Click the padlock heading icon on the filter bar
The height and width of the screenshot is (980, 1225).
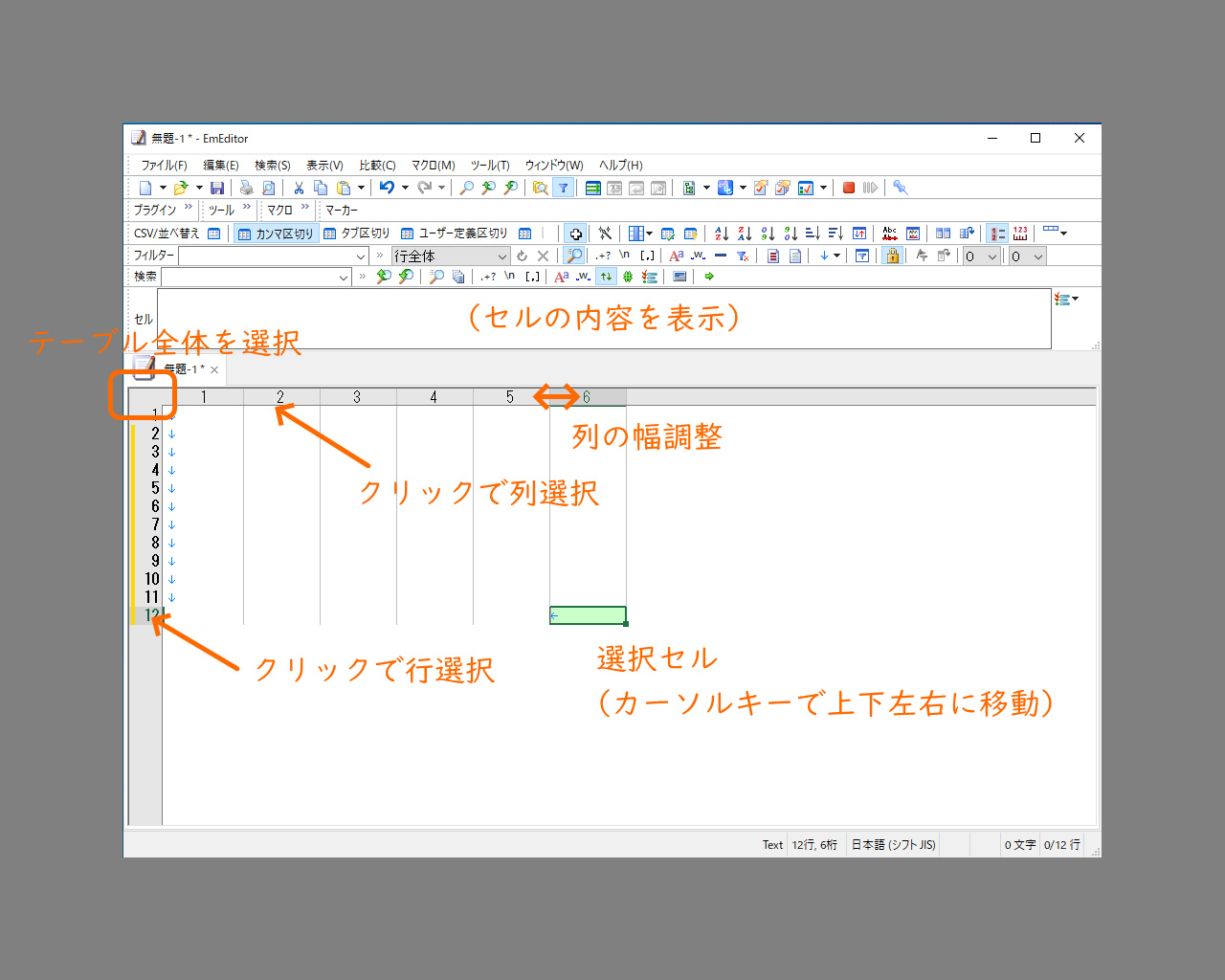click(x=894, y=256)
